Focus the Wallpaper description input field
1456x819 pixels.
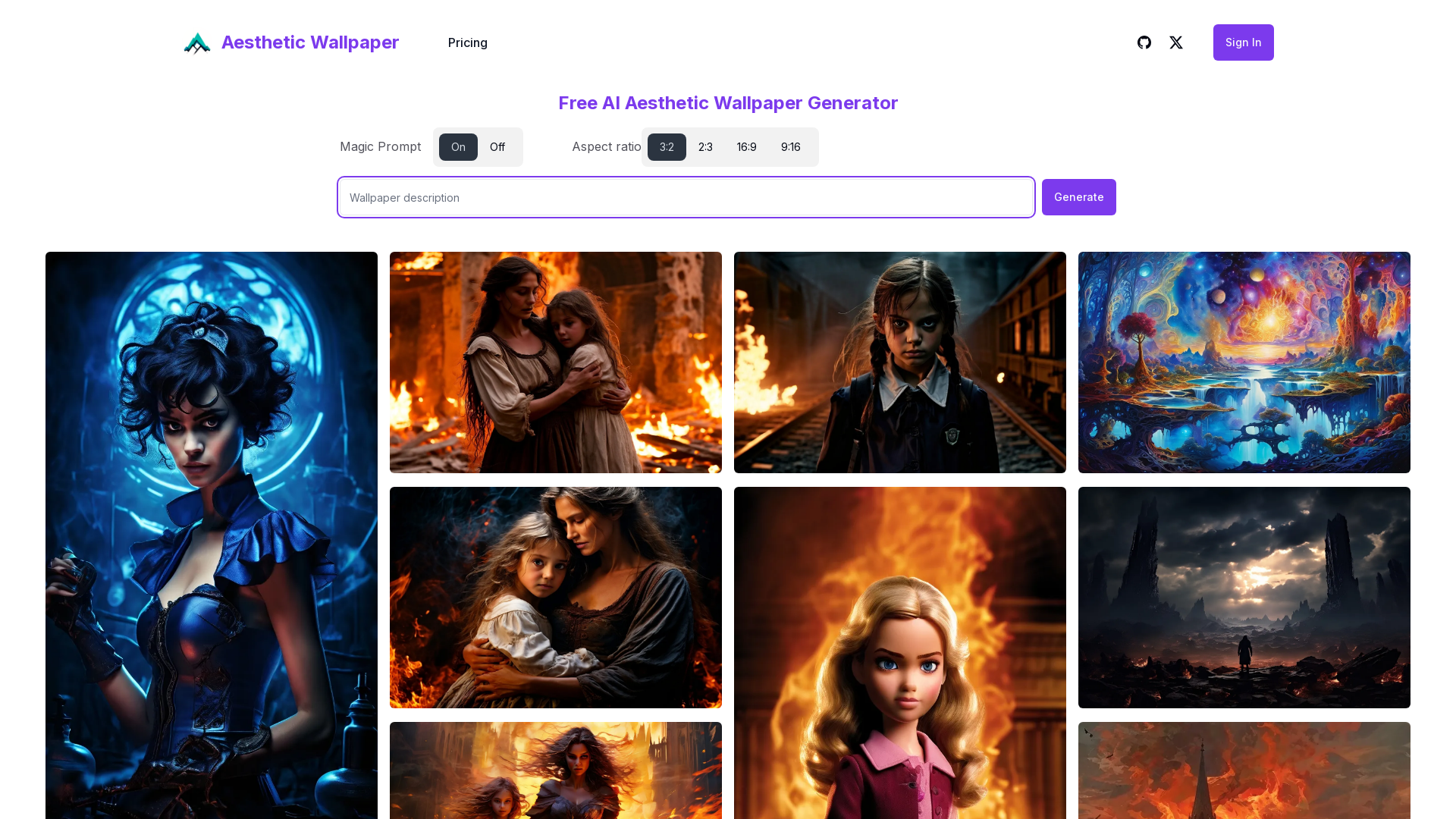(x=686, y=197)
